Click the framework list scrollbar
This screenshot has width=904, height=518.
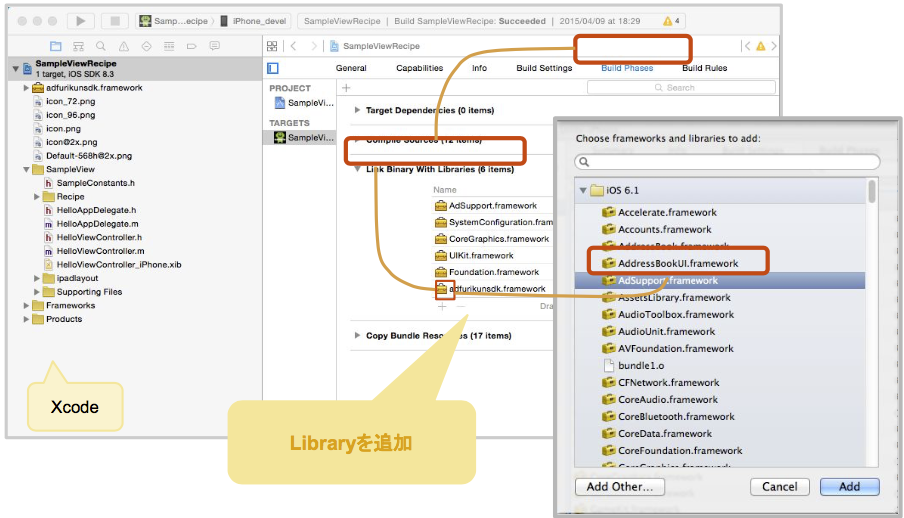[x=872, y=192]
